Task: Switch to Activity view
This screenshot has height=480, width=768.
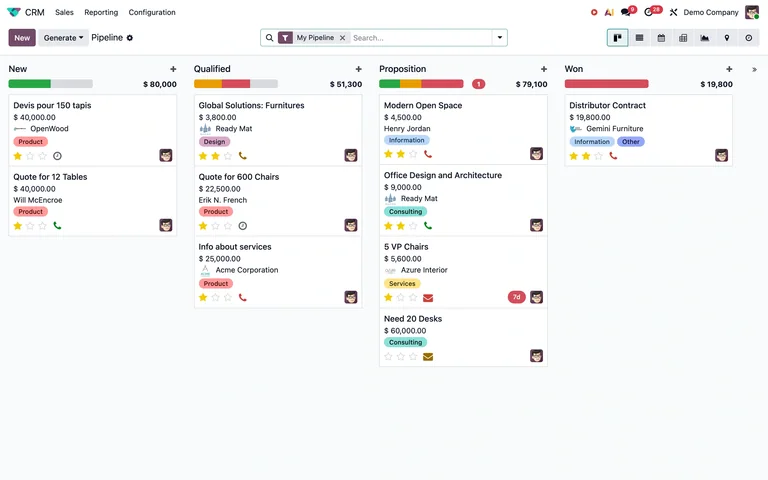Action: [748, 38]
